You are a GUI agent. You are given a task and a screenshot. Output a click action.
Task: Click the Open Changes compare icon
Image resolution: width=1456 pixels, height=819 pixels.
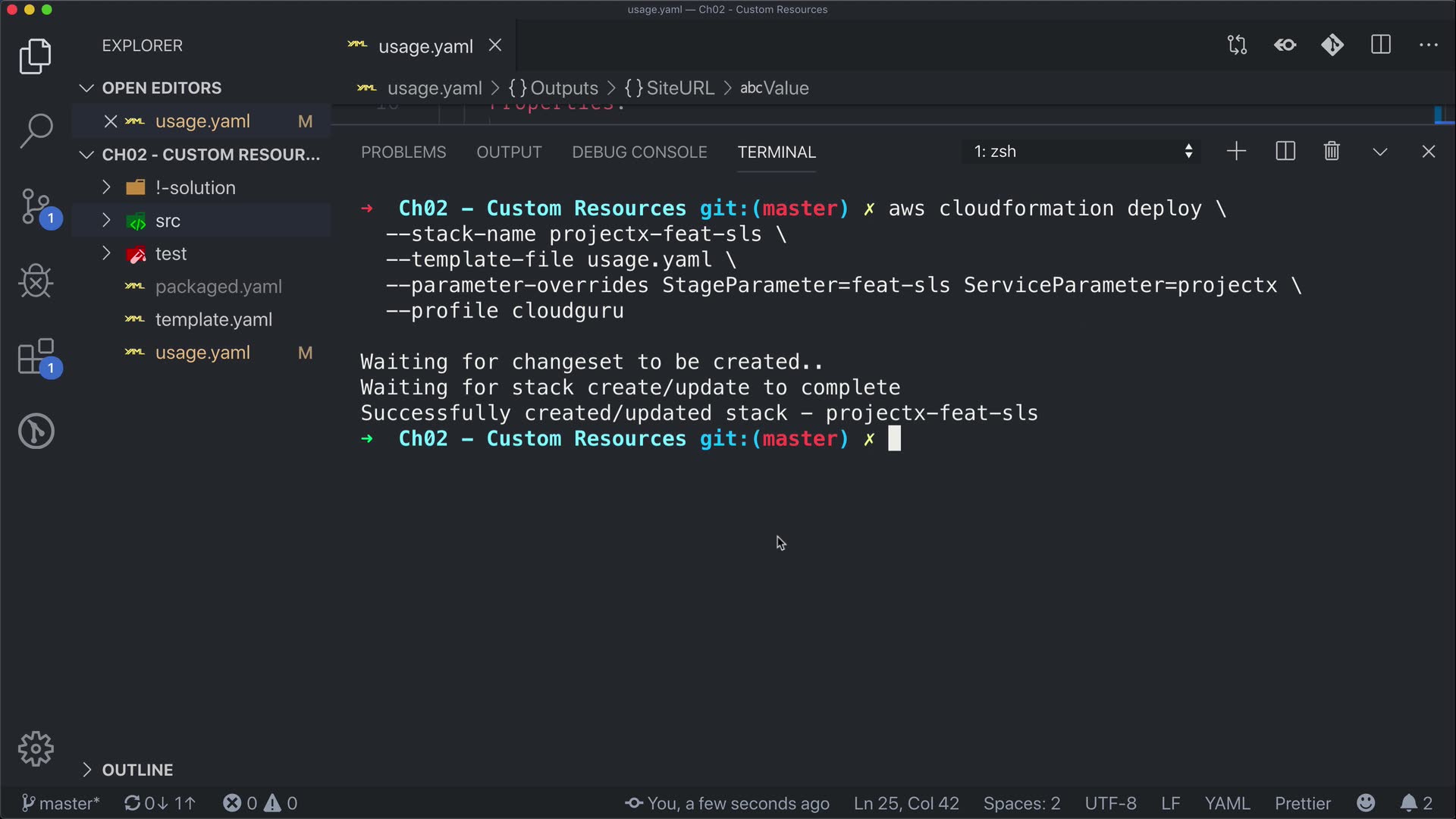(1237, 45)
